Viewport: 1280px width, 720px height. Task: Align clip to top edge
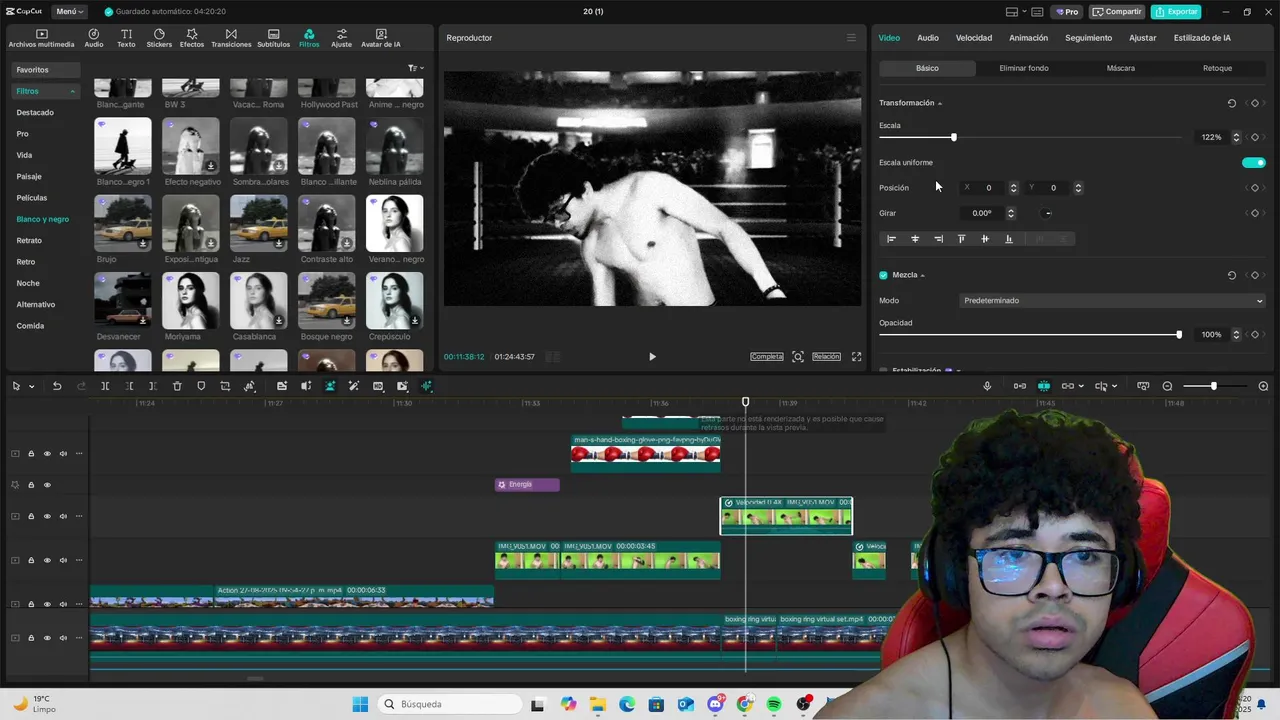(961, 239)
